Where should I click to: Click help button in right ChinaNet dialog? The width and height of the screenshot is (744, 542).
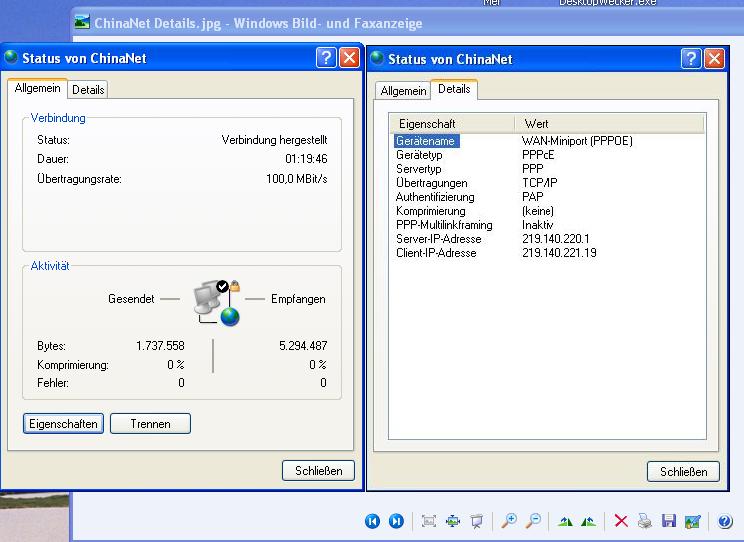[691, 59]
